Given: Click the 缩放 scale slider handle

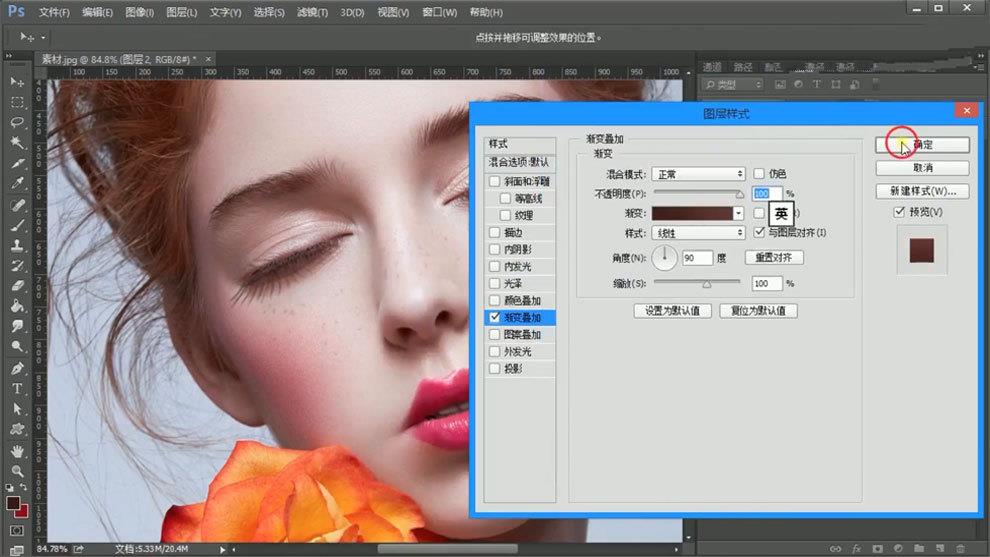Looking at the screenshot, I should 707,284.
